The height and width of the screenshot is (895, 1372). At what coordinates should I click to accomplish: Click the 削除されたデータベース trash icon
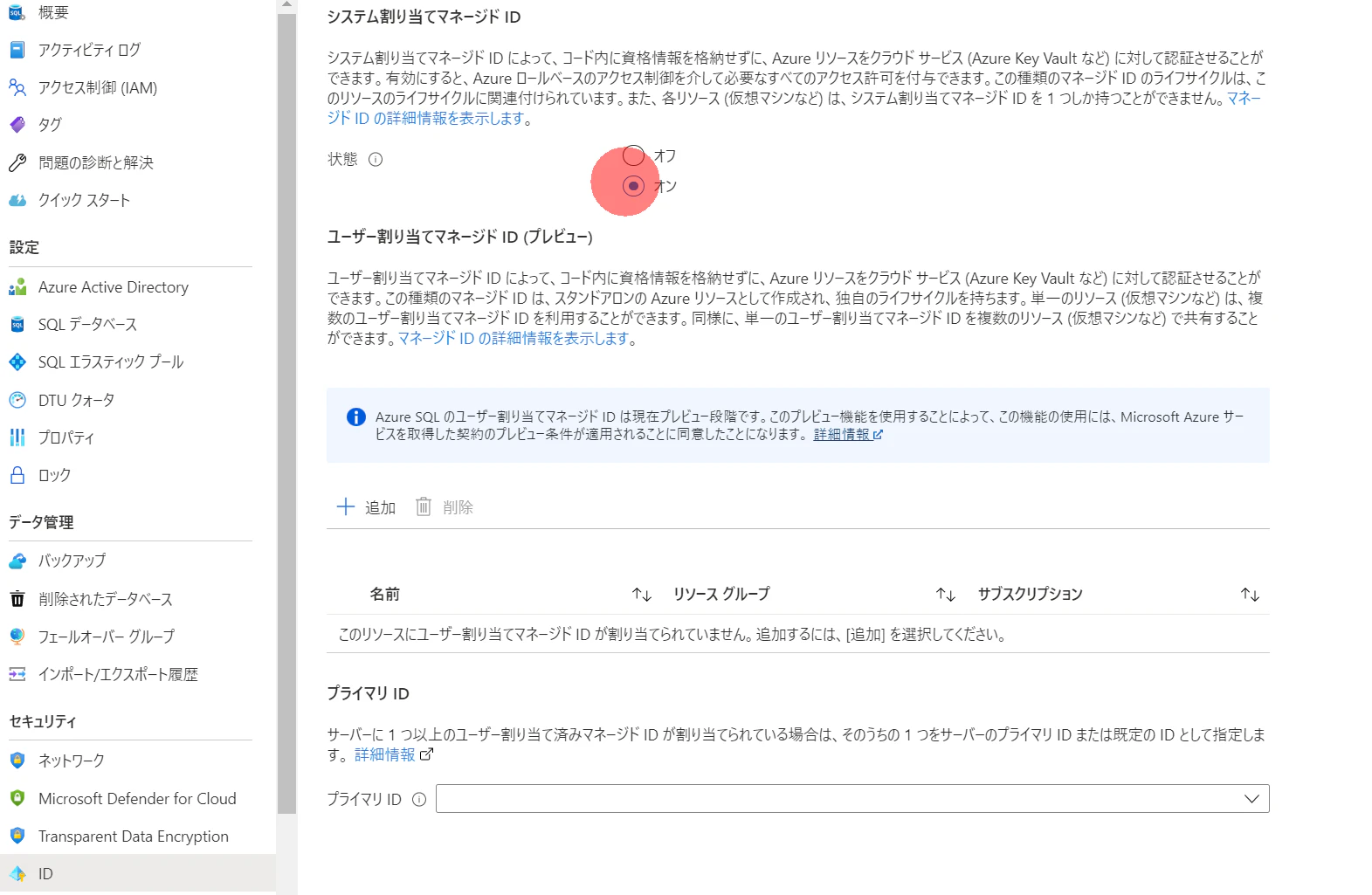[x=17, y=599]
